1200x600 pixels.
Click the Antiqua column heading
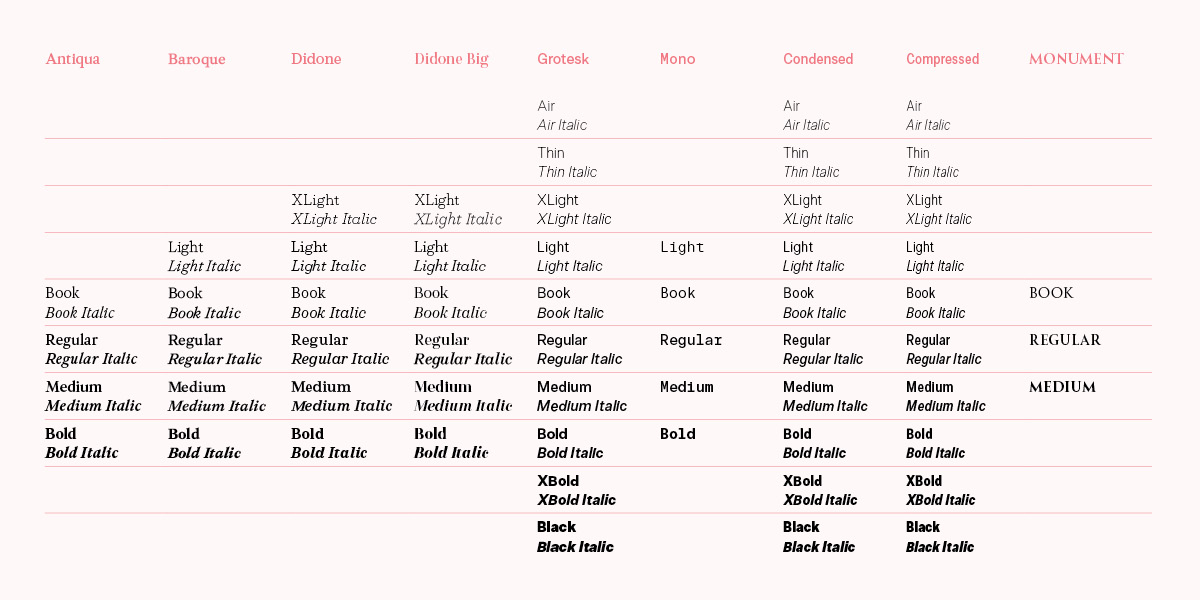coord(73,59)
